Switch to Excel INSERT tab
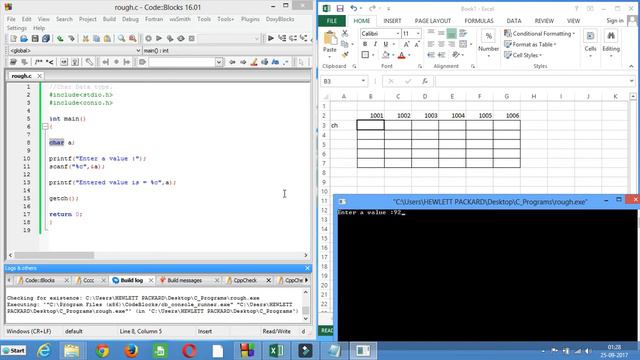The image size is (640, 360). click(x=392, y=21)
